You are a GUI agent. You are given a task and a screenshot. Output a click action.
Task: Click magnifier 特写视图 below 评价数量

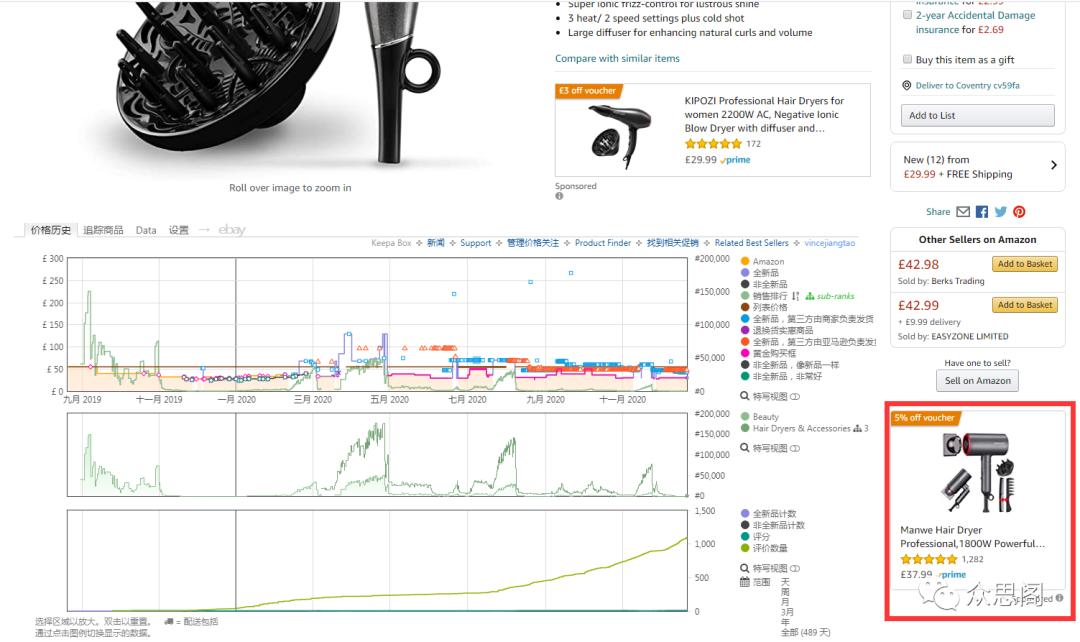(x=769, y=569)
